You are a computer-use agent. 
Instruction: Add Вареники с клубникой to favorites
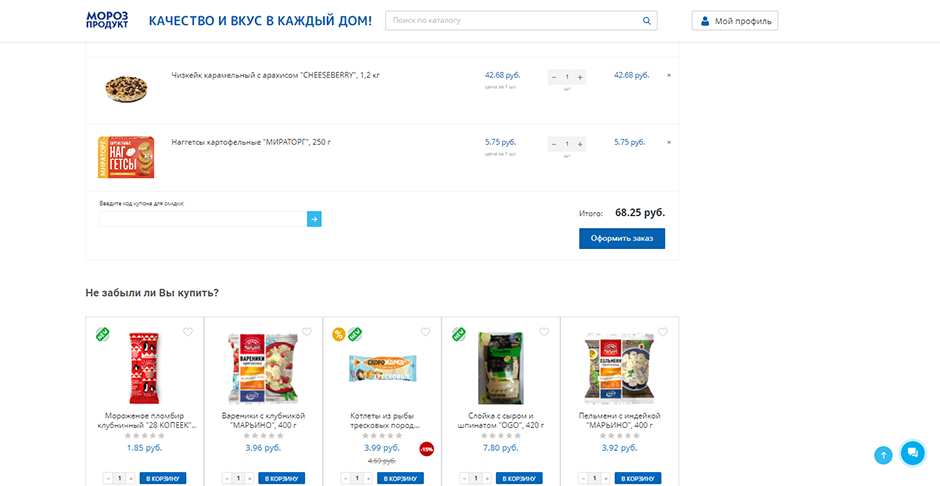(306, 332)
